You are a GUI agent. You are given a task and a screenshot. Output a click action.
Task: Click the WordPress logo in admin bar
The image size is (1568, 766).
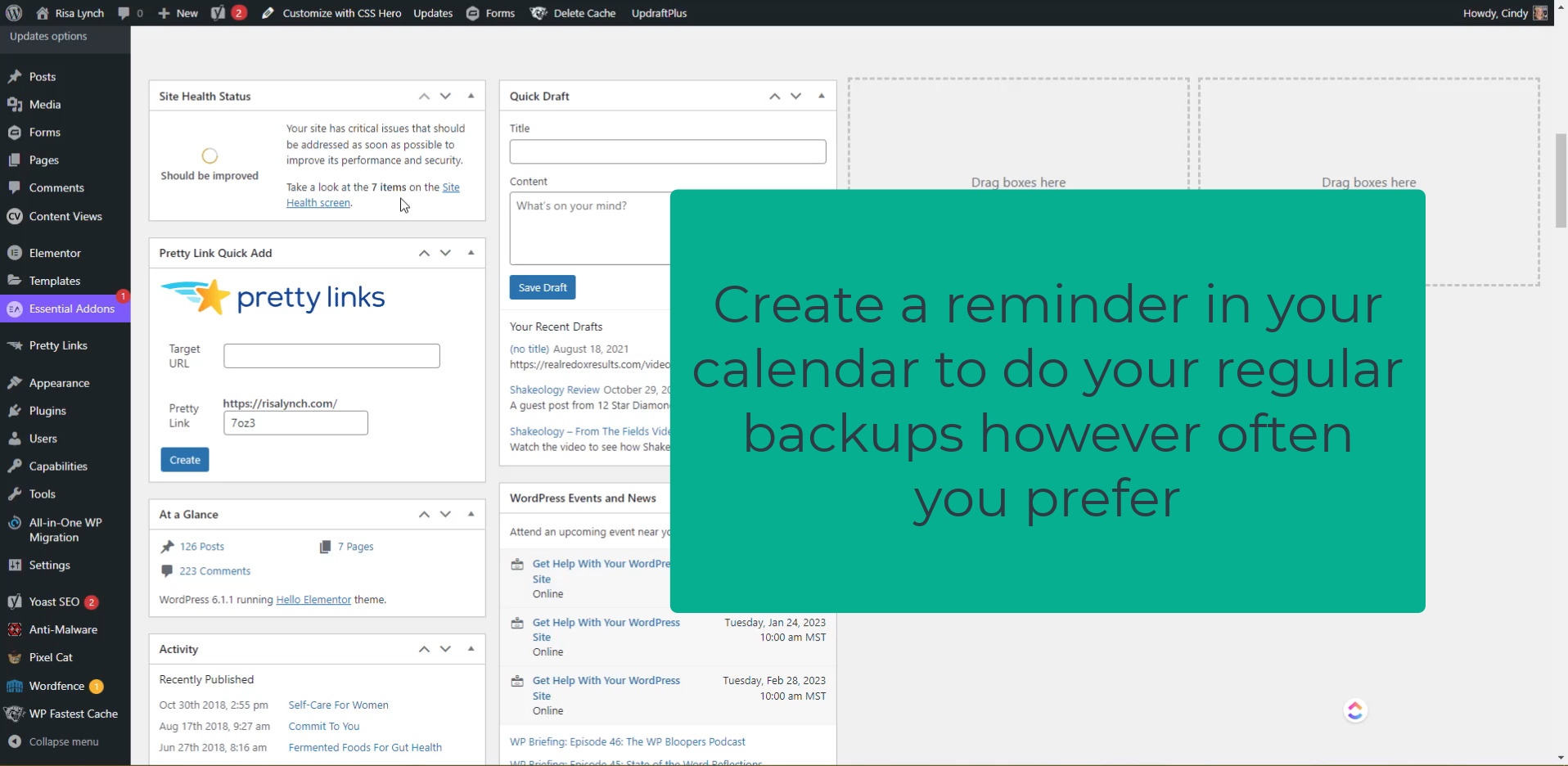[x=14, y=13]
